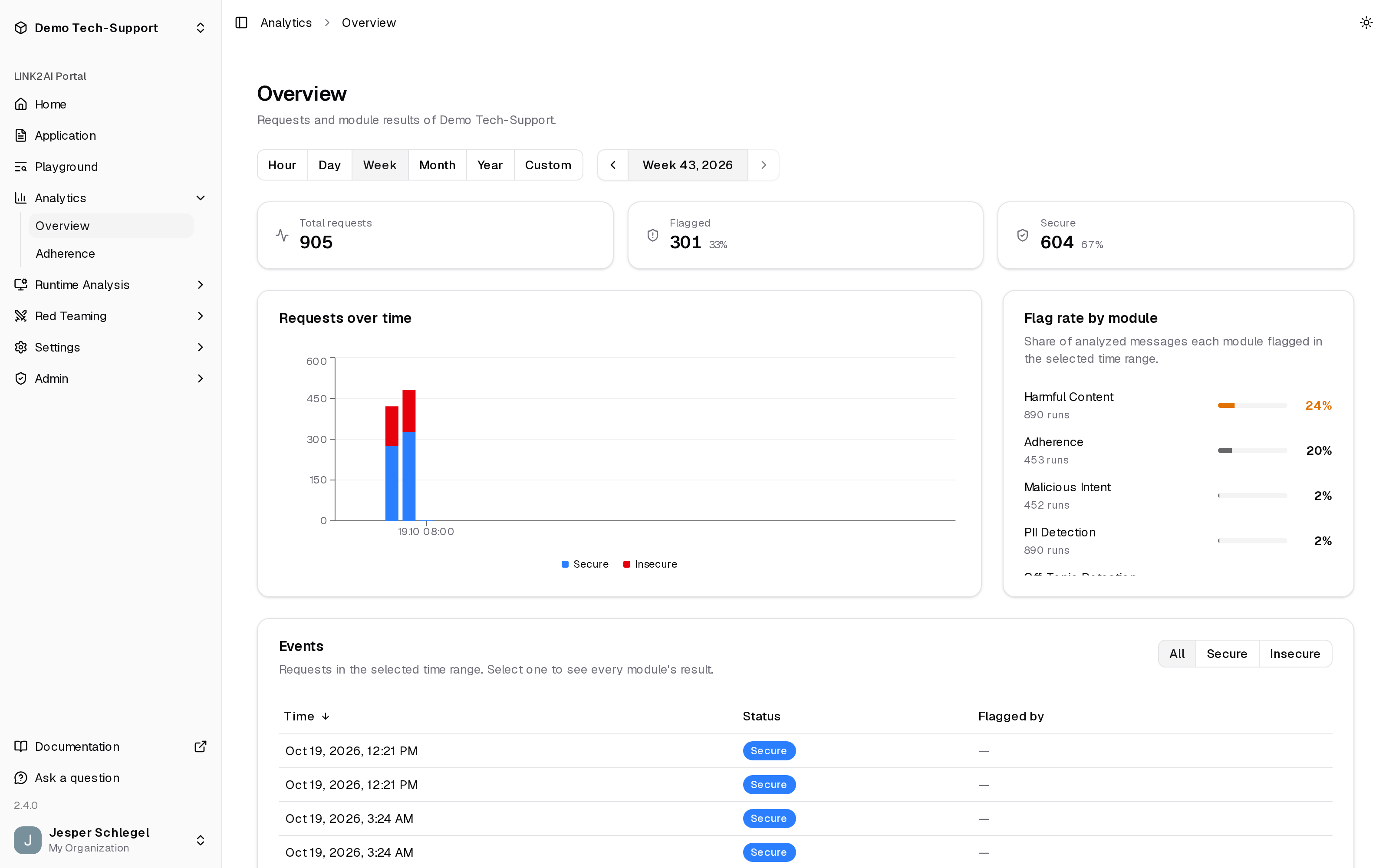Click the Documentation book icon
The height and width of the screenshot is (868, 1389).
click(x=21, y=746)
